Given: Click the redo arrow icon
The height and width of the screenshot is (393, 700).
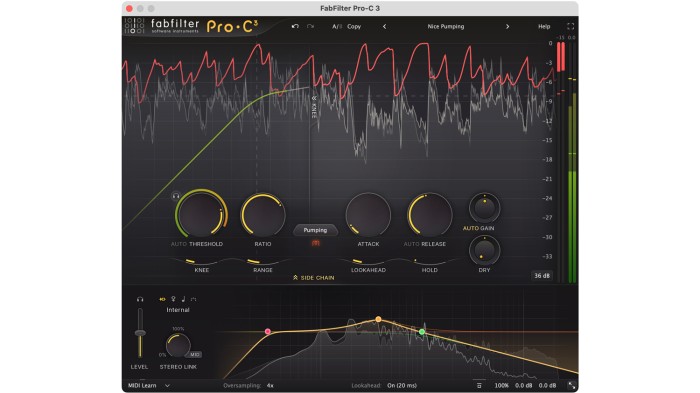Looking at the screenshot, I should pos(310,26).
